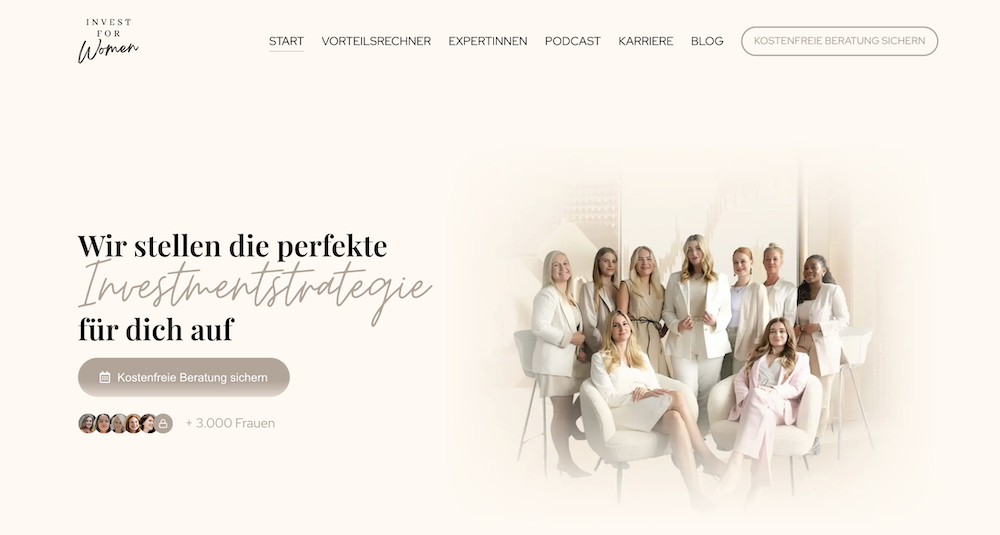The height and width of the screenshot is (535, 1000).
Task: Navigate to PODCAST
Action: click(x=573, y=41)
